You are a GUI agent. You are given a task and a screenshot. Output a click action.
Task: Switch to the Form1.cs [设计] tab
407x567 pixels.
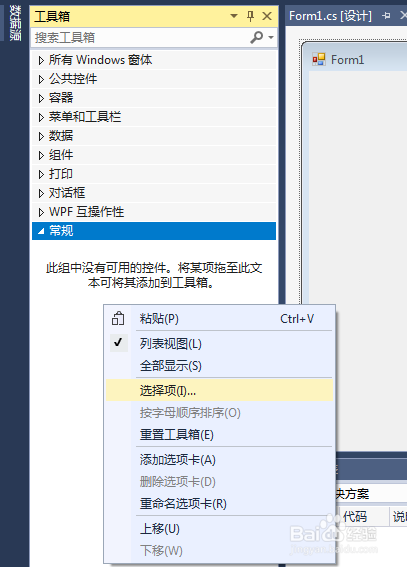click(330, 16)
